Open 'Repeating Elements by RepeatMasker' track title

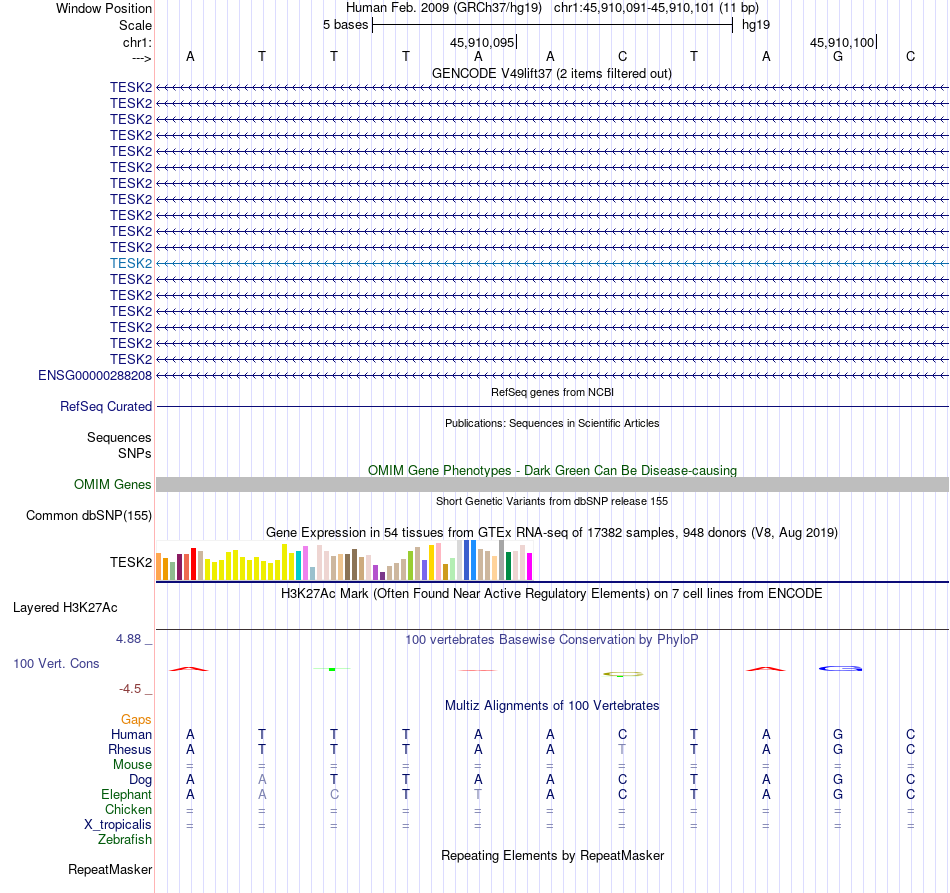[x=552, y=855]
